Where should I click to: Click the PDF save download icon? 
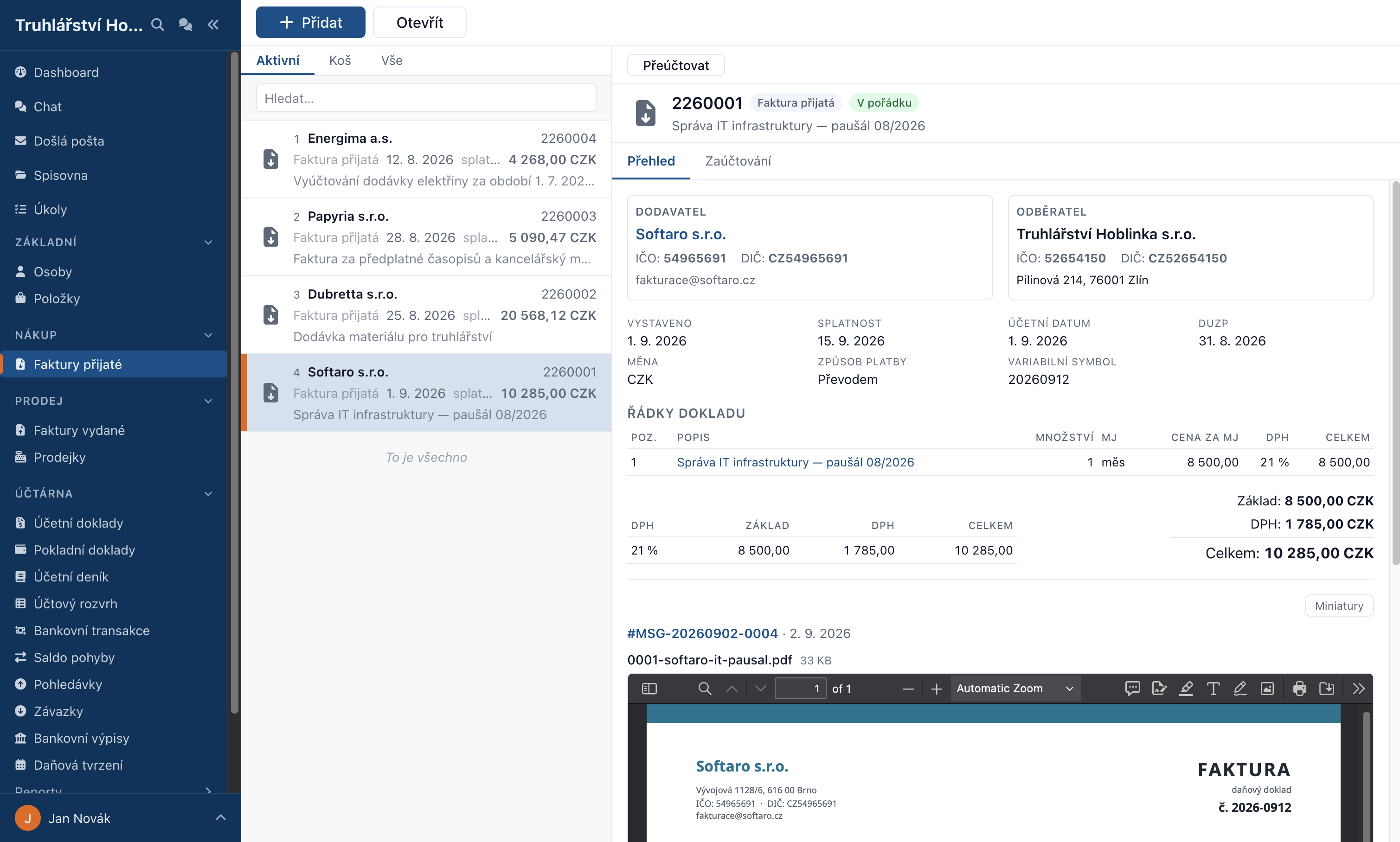pos(1326,688)
